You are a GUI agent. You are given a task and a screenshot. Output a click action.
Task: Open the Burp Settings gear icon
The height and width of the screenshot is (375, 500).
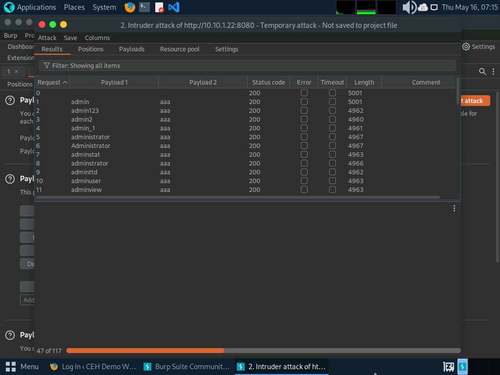pos(466,47)
